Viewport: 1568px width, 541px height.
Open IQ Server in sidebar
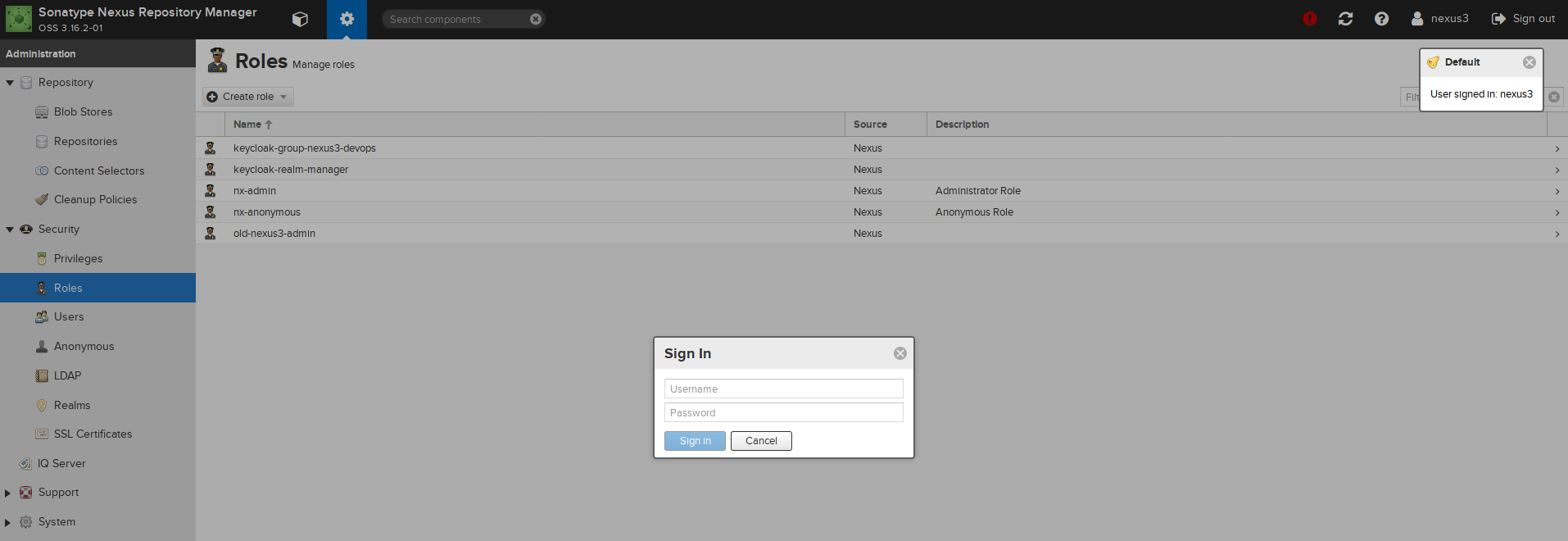(x=61, y=464)
